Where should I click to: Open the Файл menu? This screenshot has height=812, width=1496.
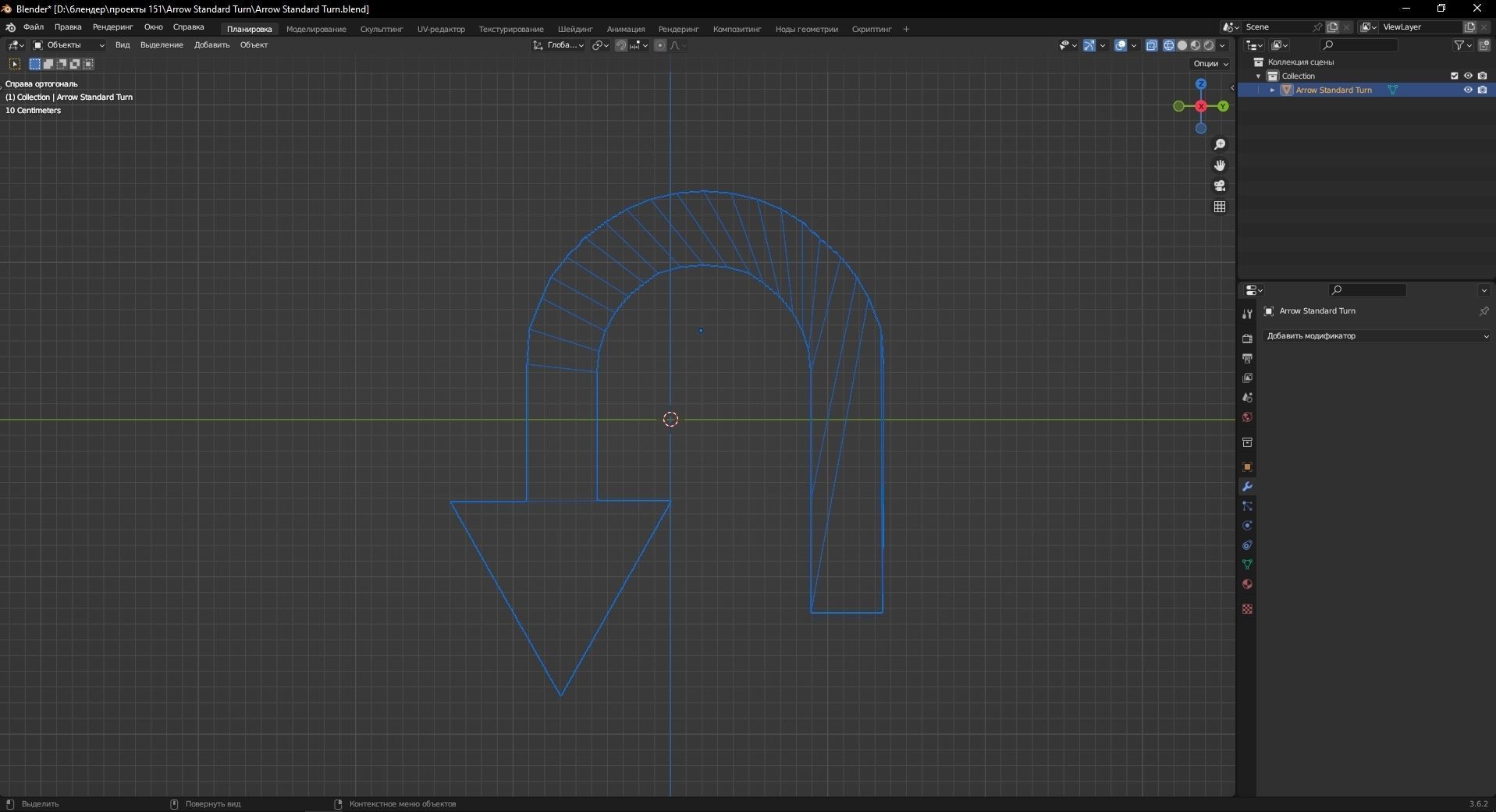coord(34,27)
